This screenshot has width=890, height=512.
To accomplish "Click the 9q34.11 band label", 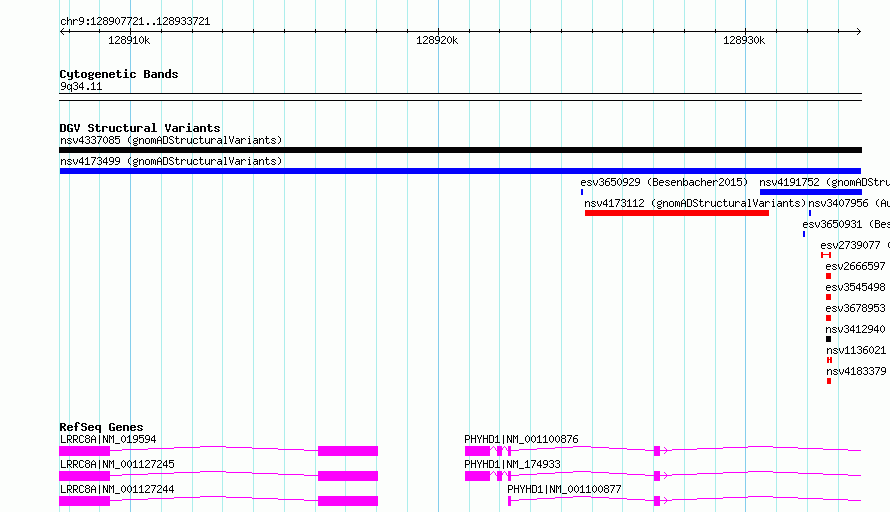I will tap(81, 86).
